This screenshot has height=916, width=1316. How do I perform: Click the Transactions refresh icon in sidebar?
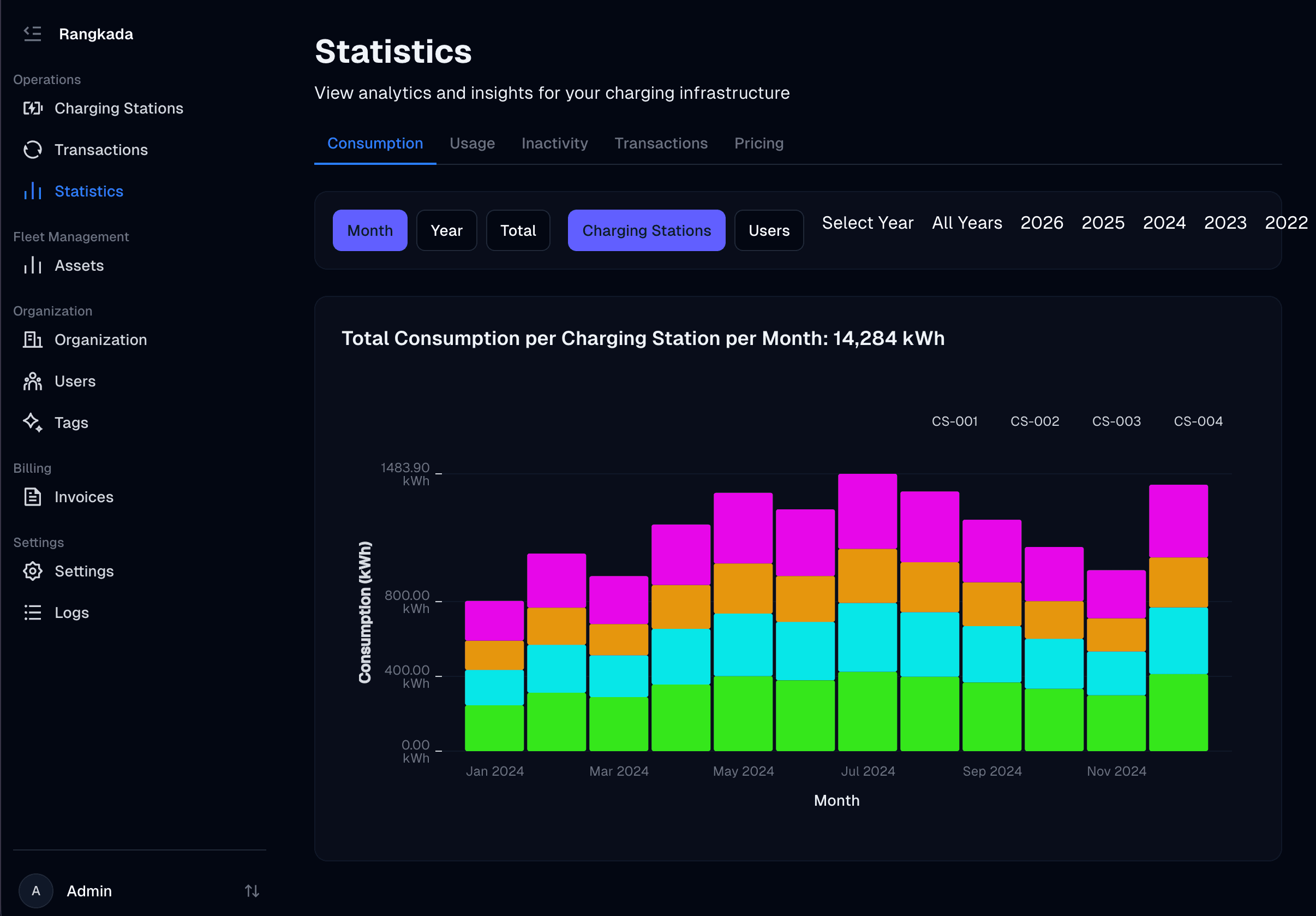tap(33, 149)
